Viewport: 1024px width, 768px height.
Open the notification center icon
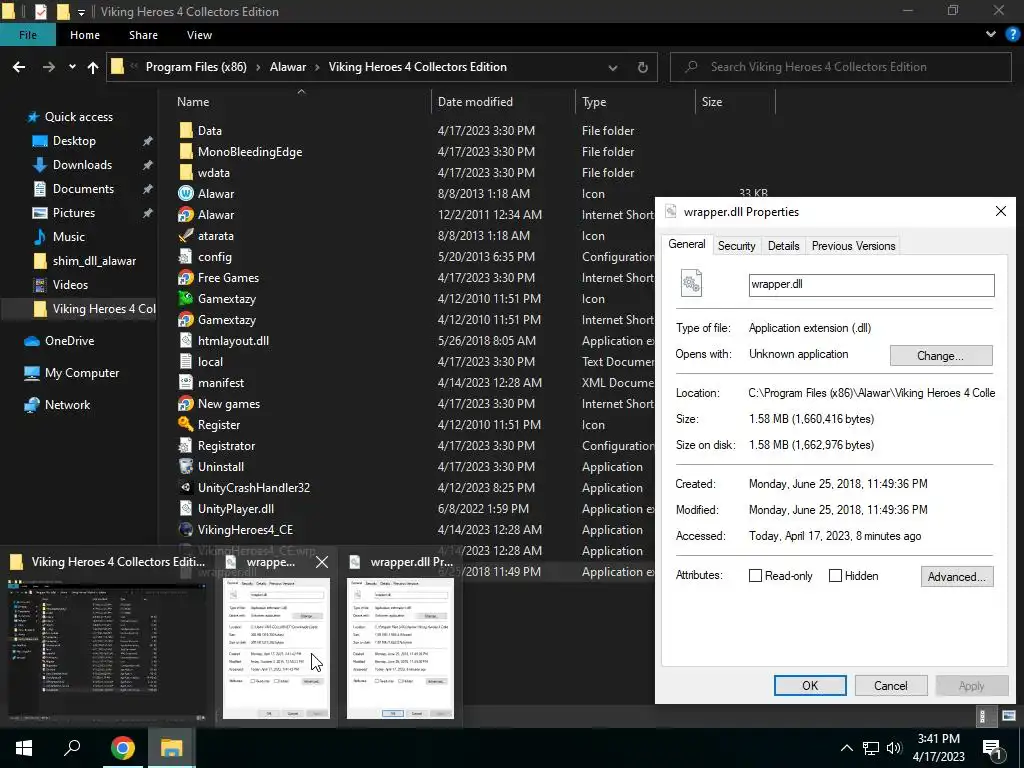[x=993, y=748]
